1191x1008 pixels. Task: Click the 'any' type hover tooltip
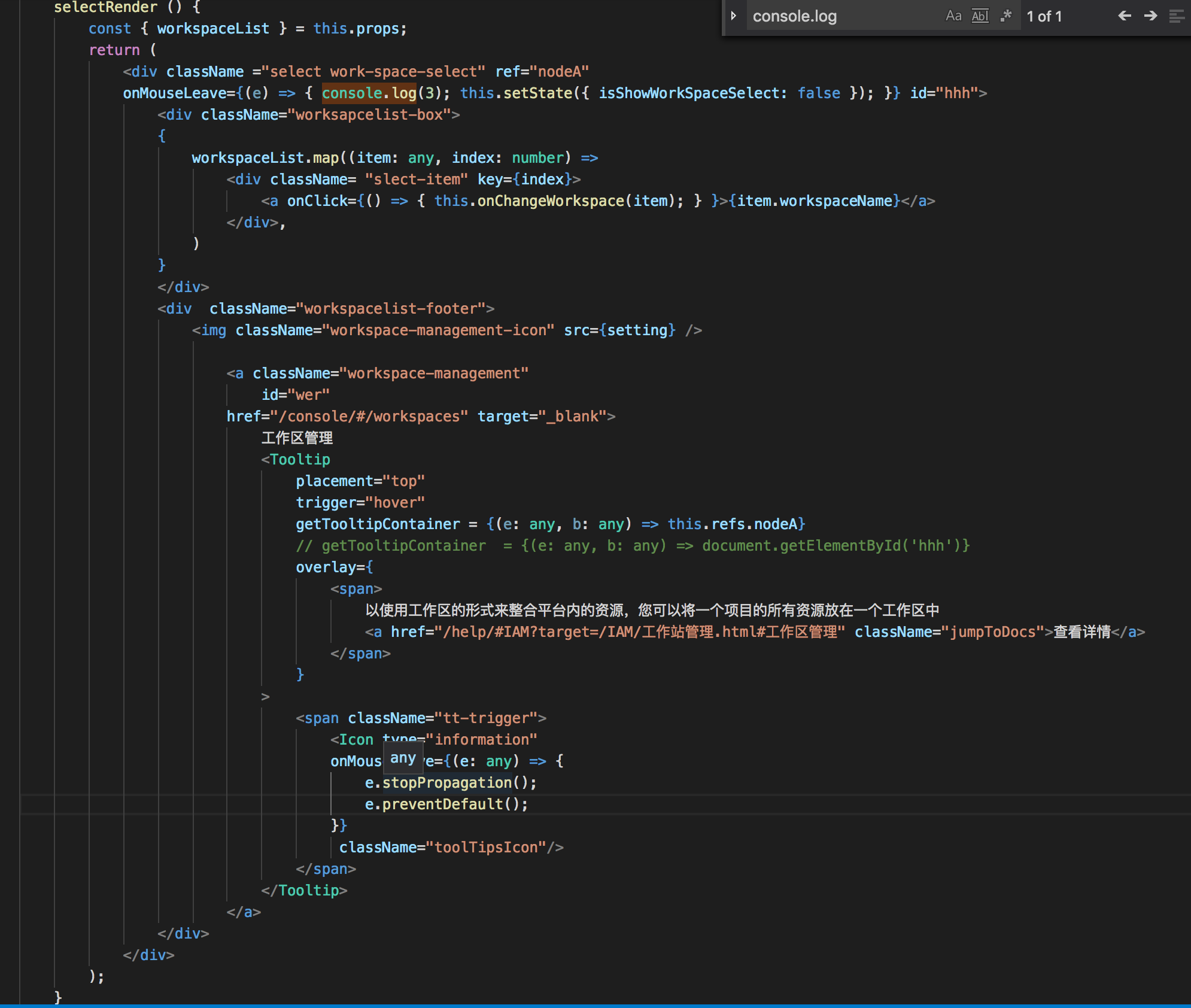[403, 758]
